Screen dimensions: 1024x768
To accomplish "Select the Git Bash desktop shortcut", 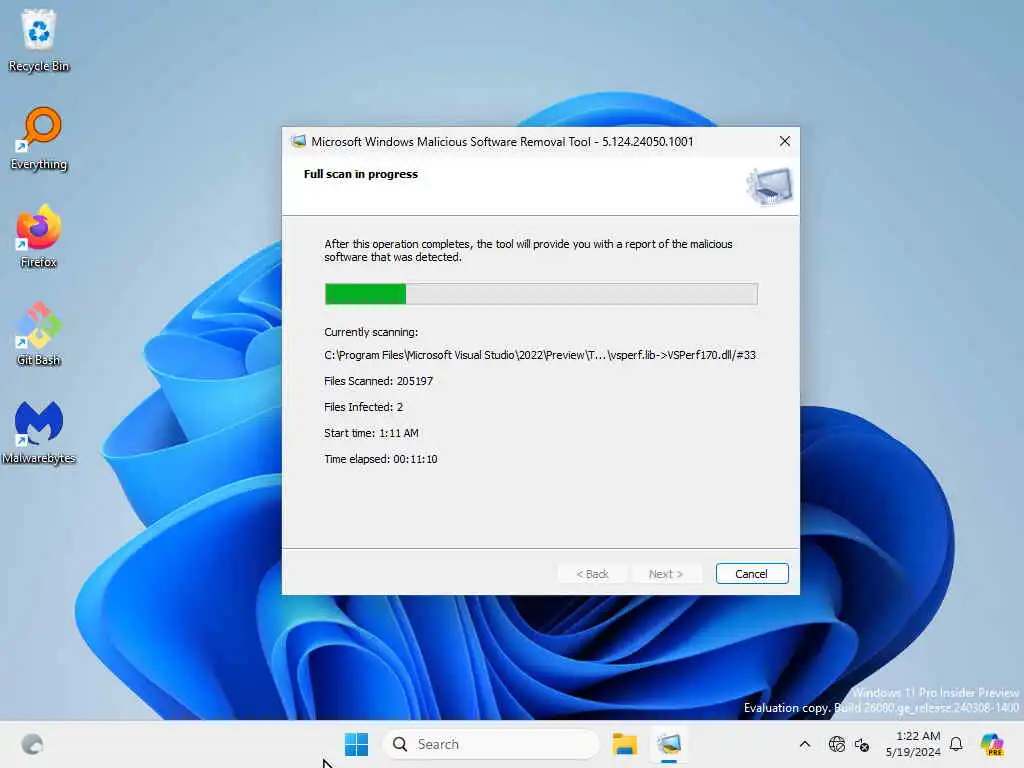I will point(39,334).
